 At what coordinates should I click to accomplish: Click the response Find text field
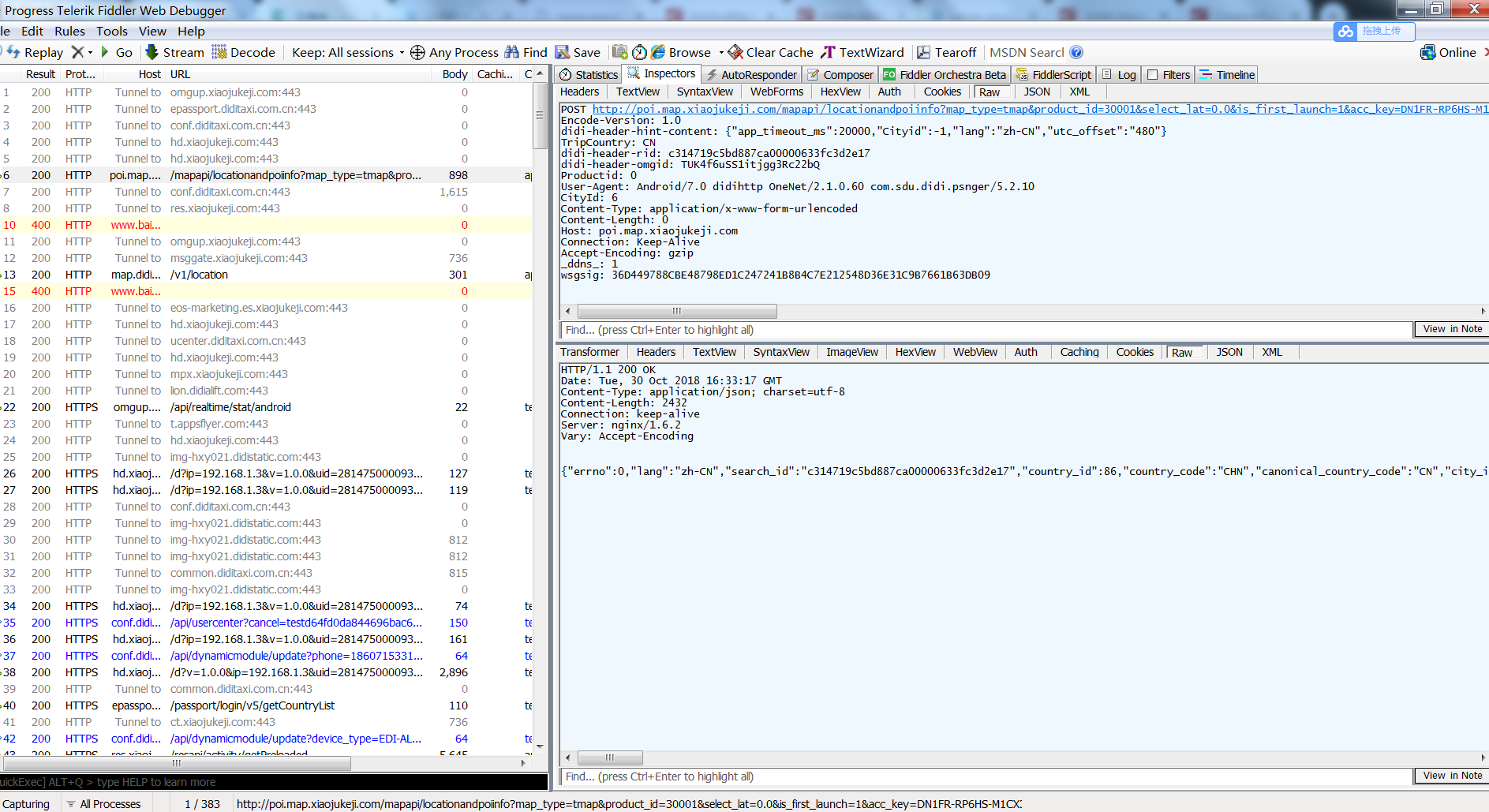986,776
